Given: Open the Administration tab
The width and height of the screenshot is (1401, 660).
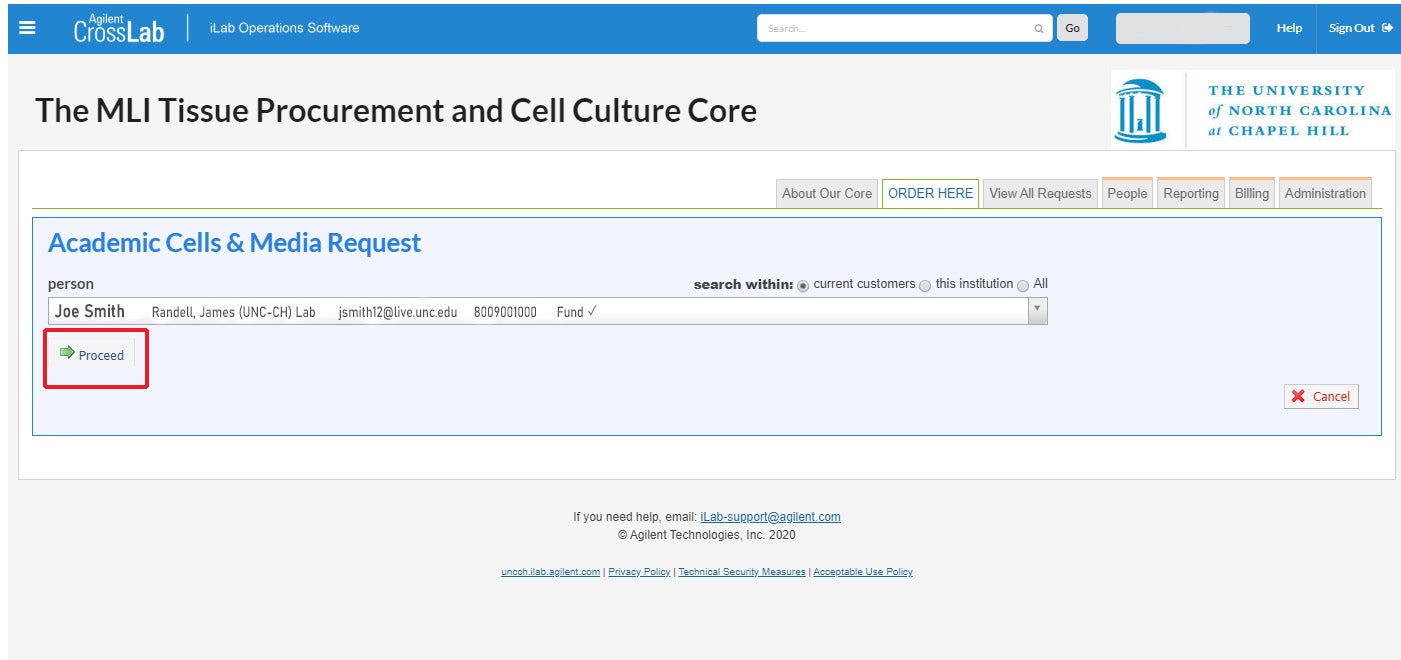Looking at the screenshot, I should coord(1325,194).
